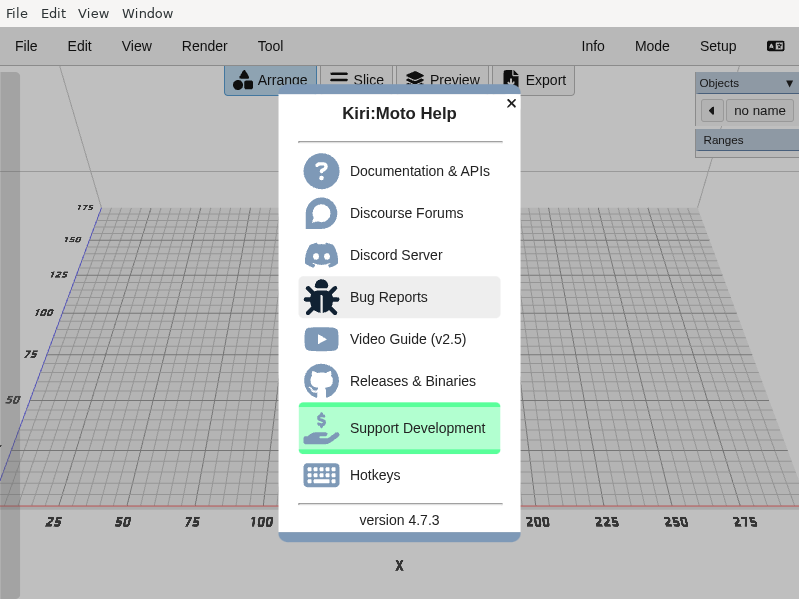Select the no name object
Image resolution: width=799 pixels, height=599 pixels.
(x=759, y=111)
